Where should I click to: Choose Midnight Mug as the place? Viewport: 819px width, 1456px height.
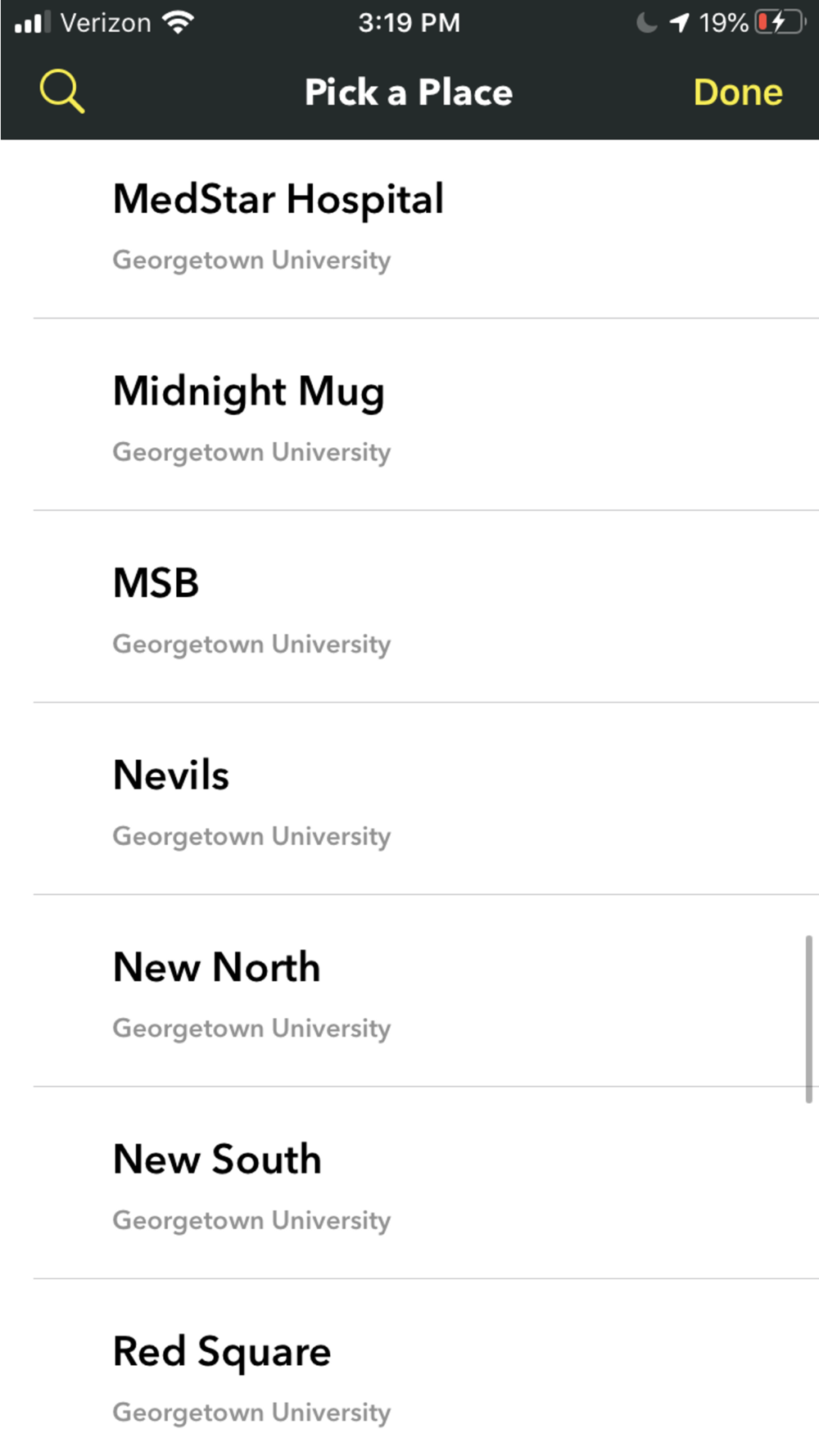(x=248, y=391)
